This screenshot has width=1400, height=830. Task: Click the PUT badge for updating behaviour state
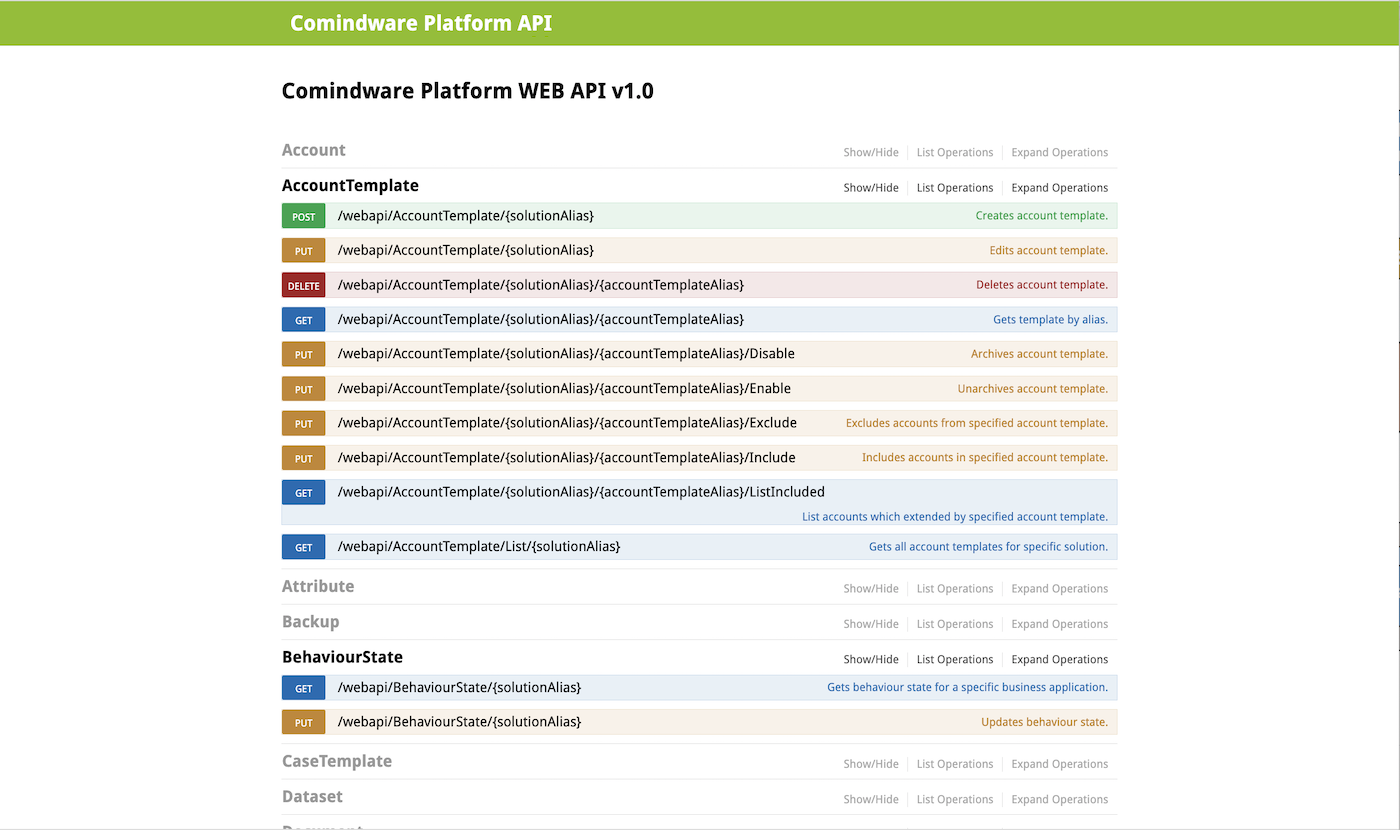click(x=303, y=722)
